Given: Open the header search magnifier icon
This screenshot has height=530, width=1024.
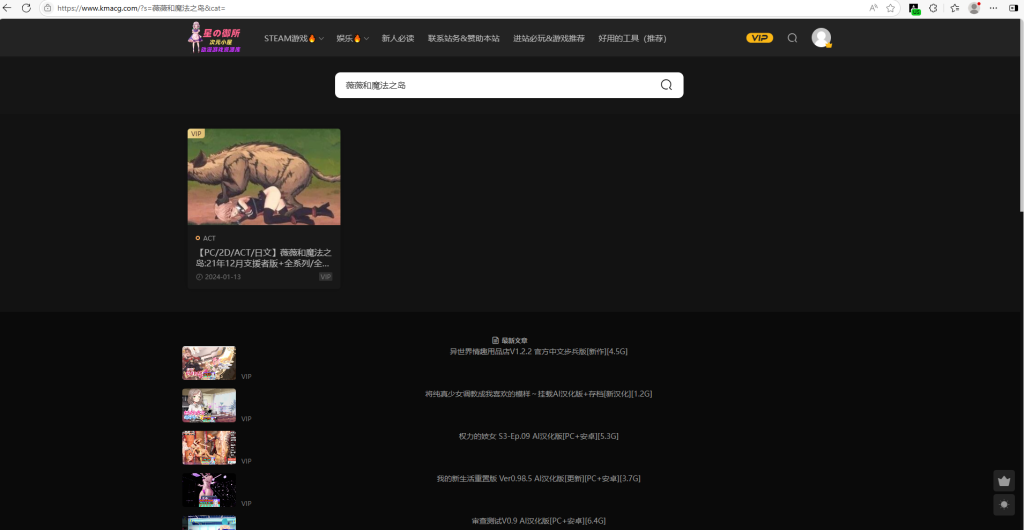Looking at the screenshot, I should click(x=792, y=38).
